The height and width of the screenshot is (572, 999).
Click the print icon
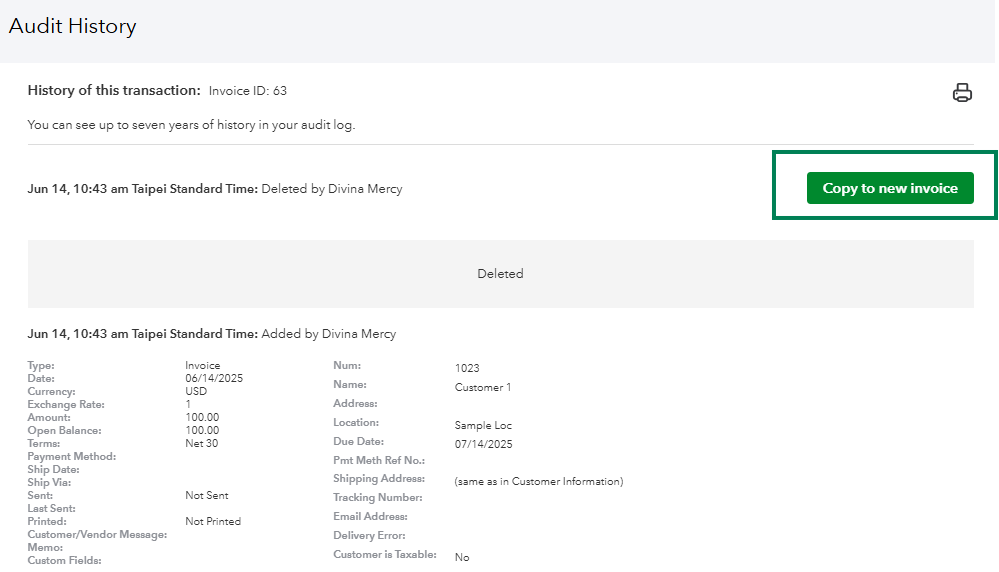(x=962, y=93)
